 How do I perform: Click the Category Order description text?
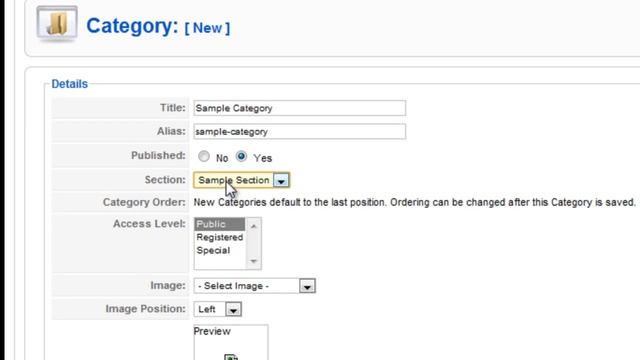414,202
